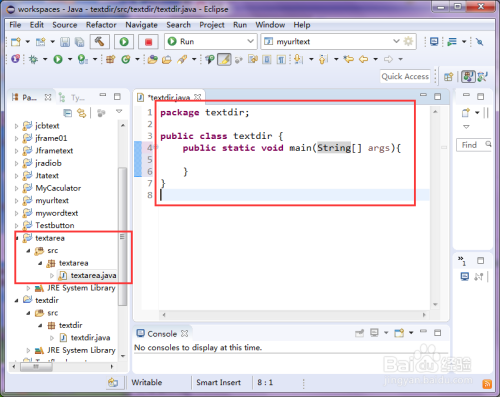This screenshot has height=397, width=500.
Task: Toggle Mark Occurrences highlighter icon
Action: coord(224,59)
